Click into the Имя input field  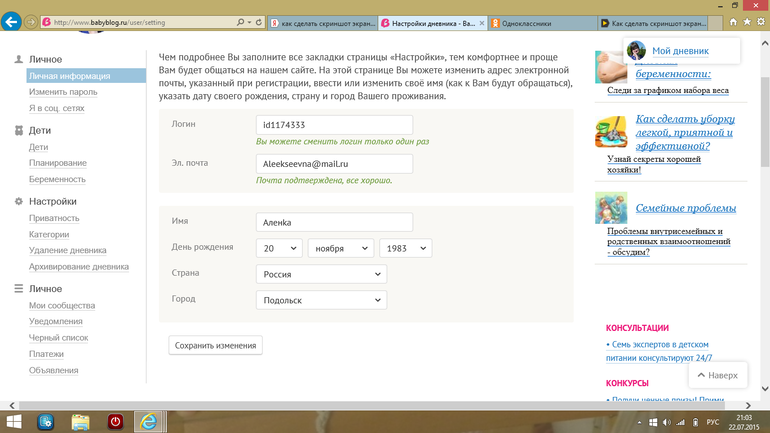point(334,222)
